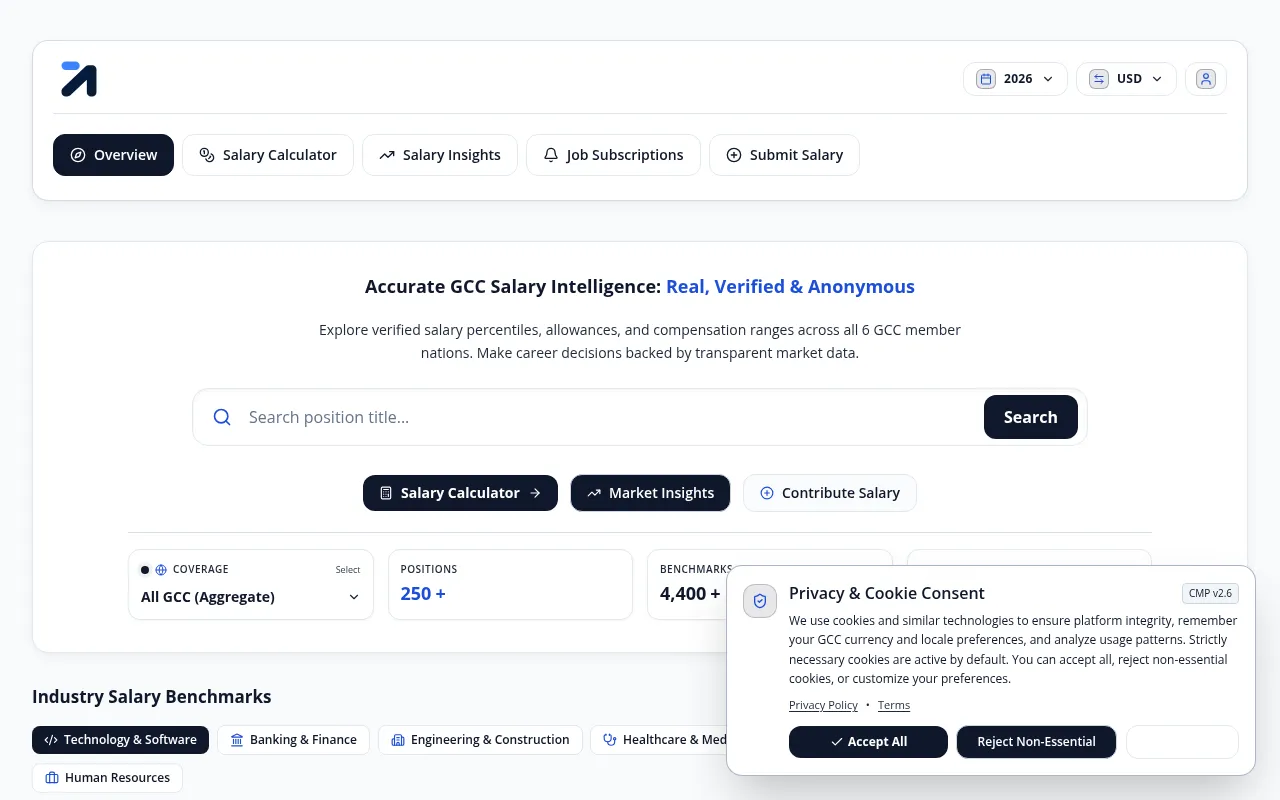Viewport: 1280px width, 800px height.
Task: Click the site logo in the header
Action: coord(79,79)
